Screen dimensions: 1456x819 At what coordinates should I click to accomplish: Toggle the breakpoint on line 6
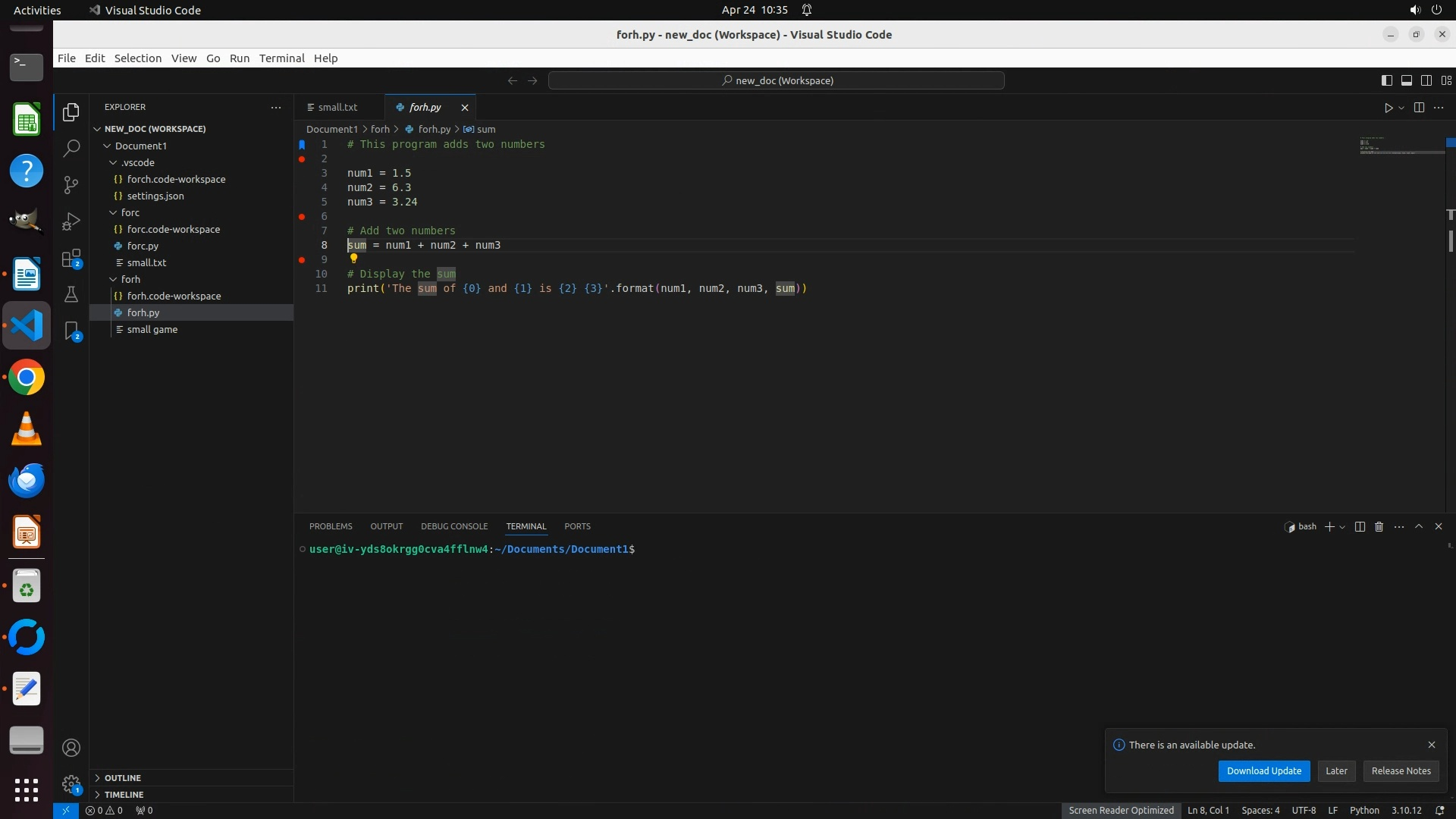(x=302, y=217)
